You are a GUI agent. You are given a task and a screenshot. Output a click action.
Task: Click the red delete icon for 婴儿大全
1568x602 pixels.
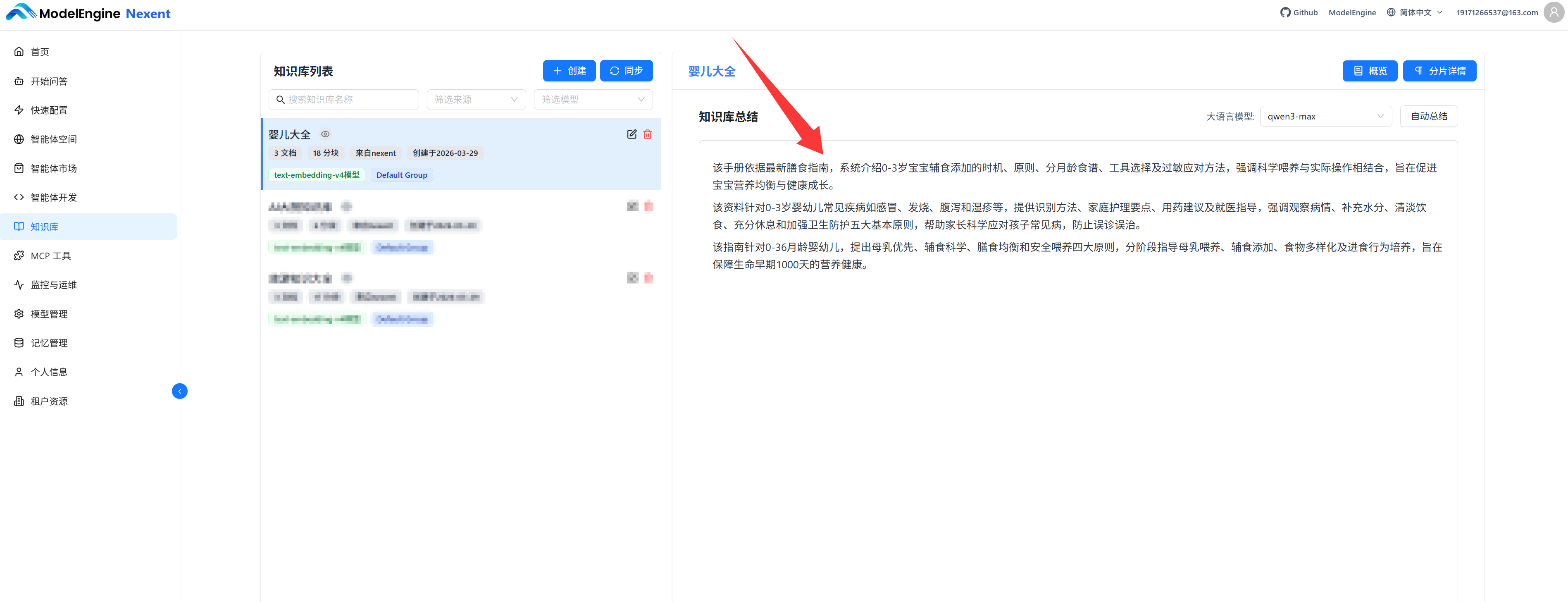[x=647, y=134]
